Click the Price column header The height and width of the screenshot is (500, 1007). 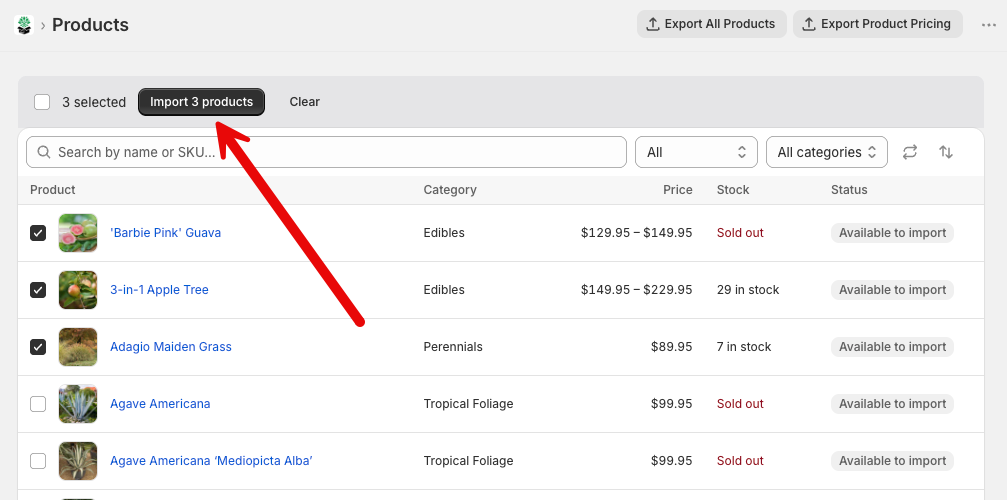tap(678, 190)
